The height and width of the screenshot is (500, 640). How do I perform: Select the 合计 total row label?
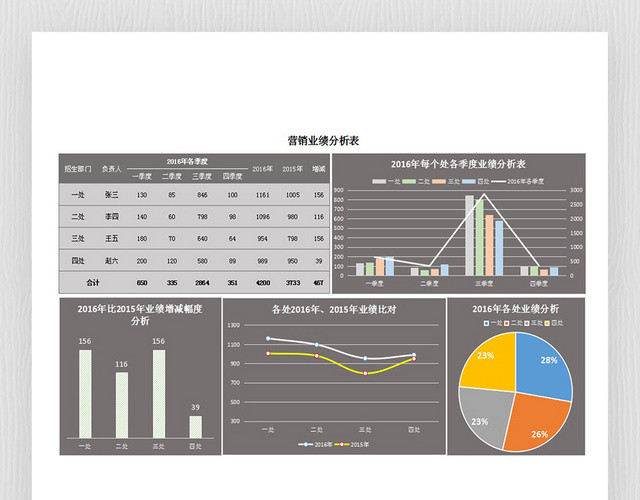pos(93,282)
